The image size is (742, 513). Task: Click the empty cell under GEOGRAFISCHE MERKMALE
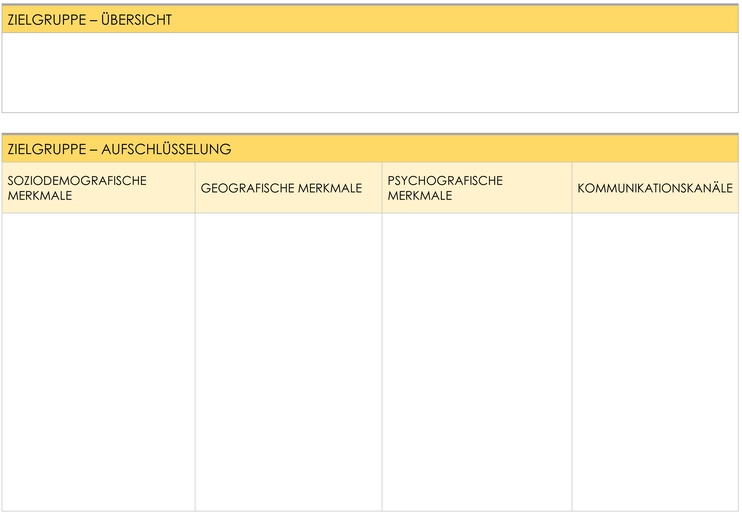click(289, 362)
